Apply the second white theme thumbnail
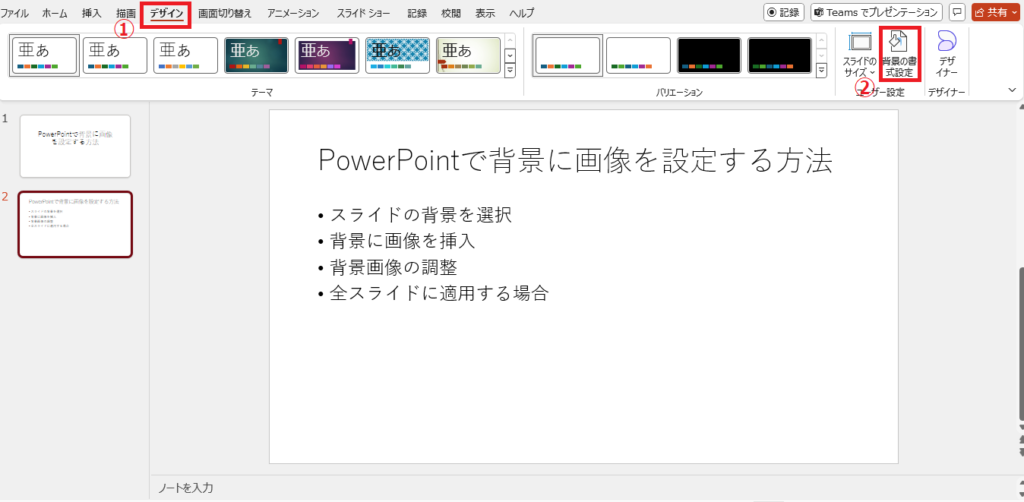The height and width of the screenshot is (502, 1024). coord(115,55)
